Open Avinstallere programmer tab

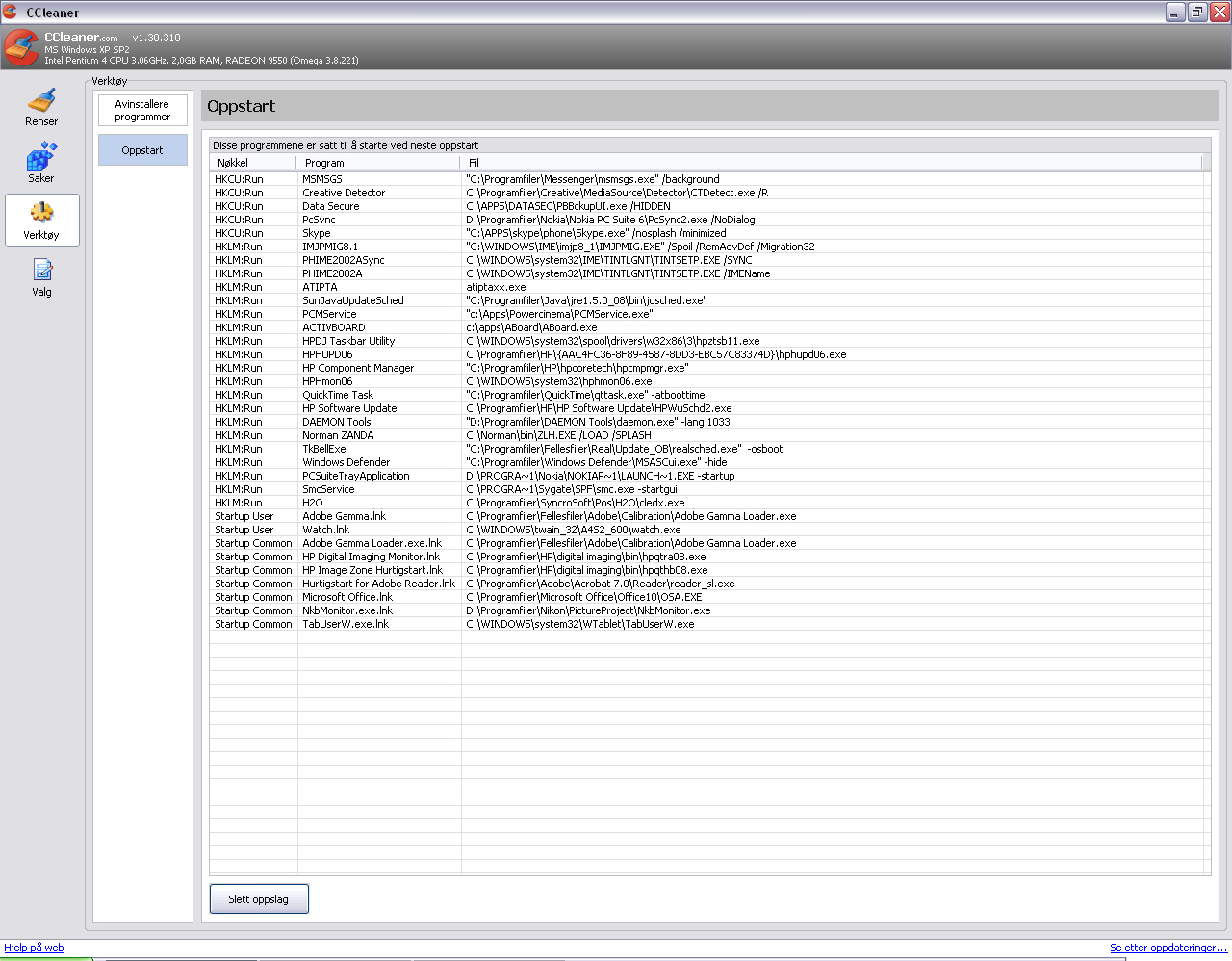tap(142, 110)
